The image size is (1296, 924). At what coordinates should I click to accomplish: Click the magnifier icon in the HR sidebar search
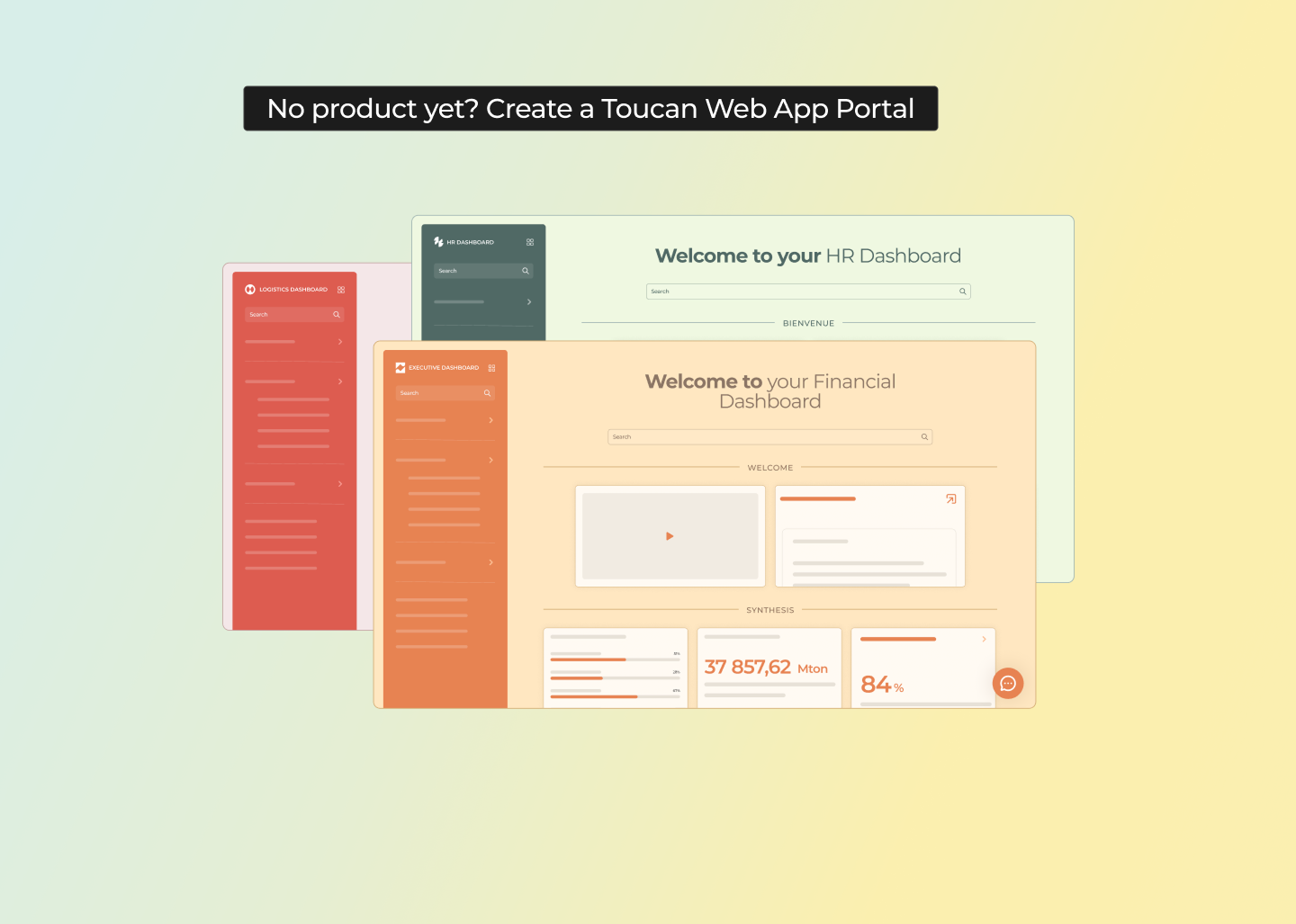(x=526, y=271)
